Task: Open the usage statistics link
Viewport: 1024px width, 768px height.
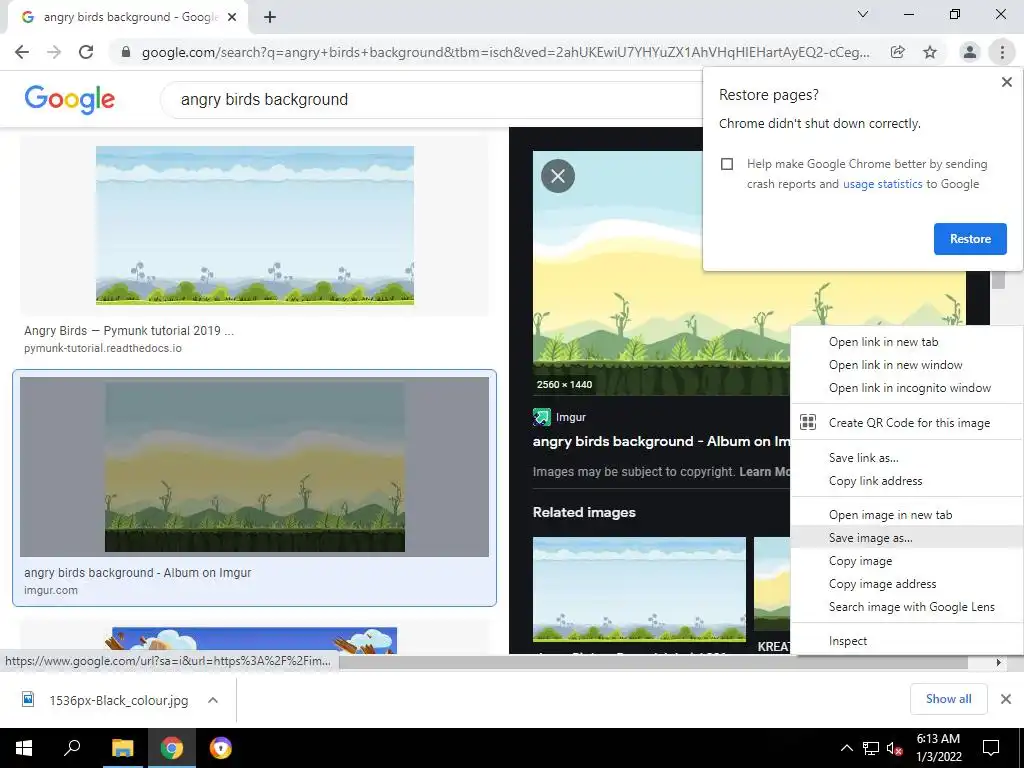Action: (x=882, y=184)
